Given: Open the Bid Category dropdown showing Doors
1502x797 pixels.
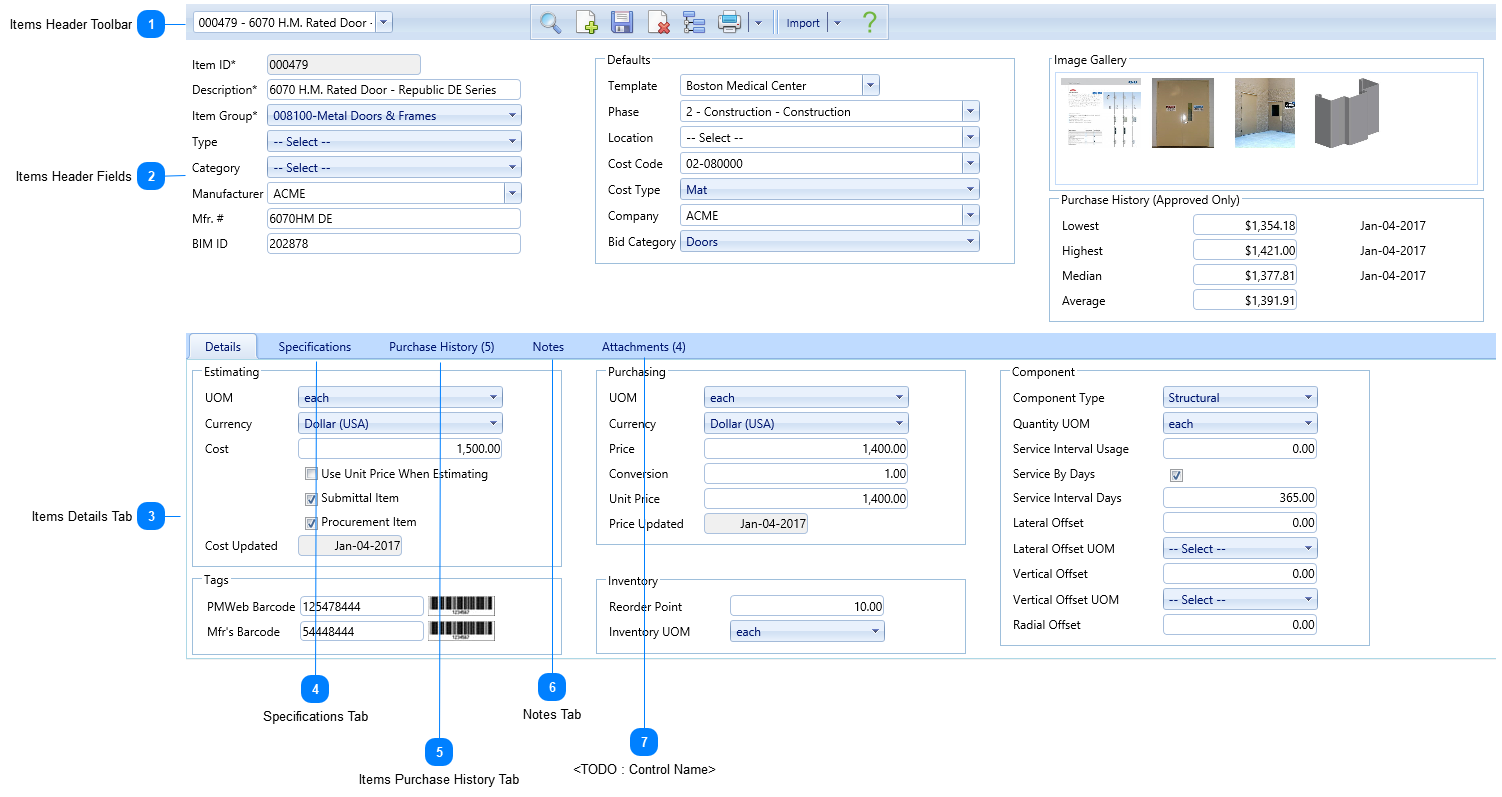Looking at the screenshot, I should 830,241.
